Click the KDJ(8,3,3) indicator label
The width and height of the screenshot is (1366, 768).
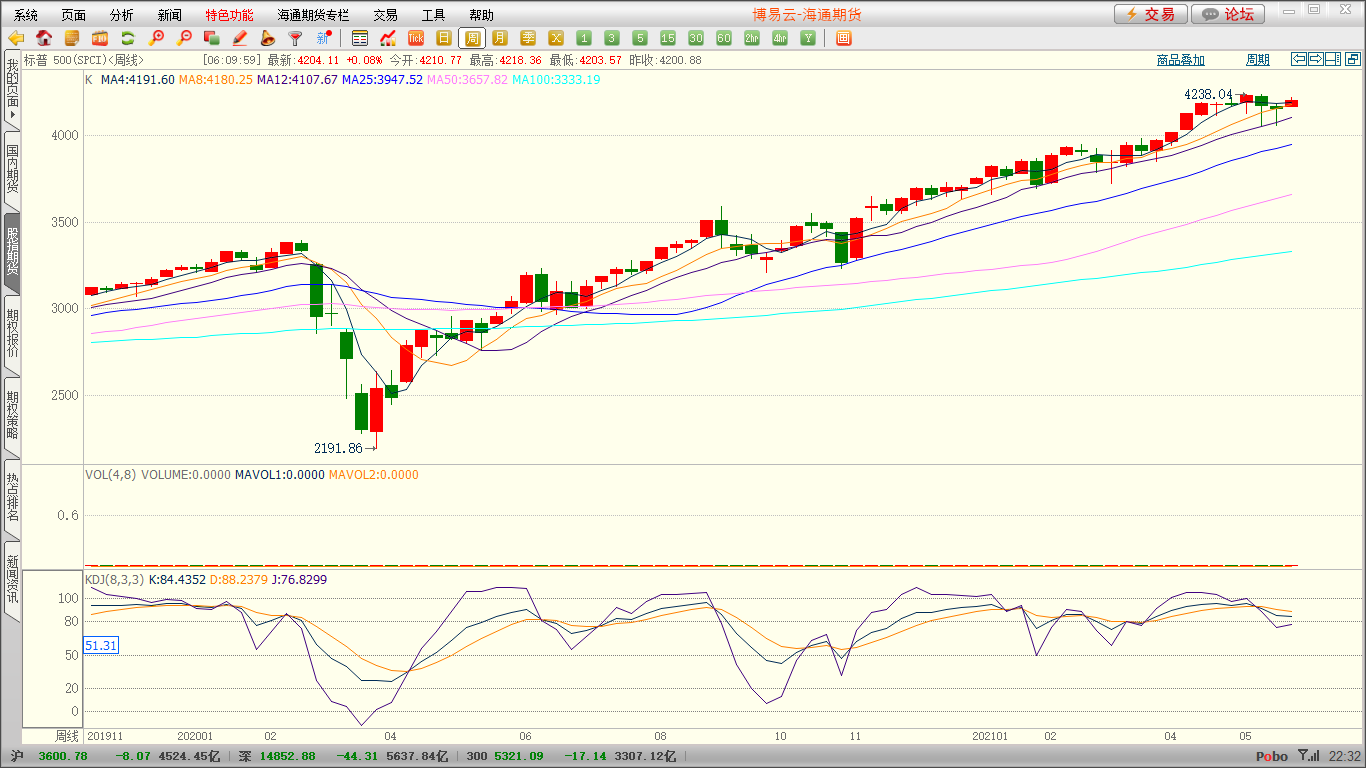pos(115,579)
